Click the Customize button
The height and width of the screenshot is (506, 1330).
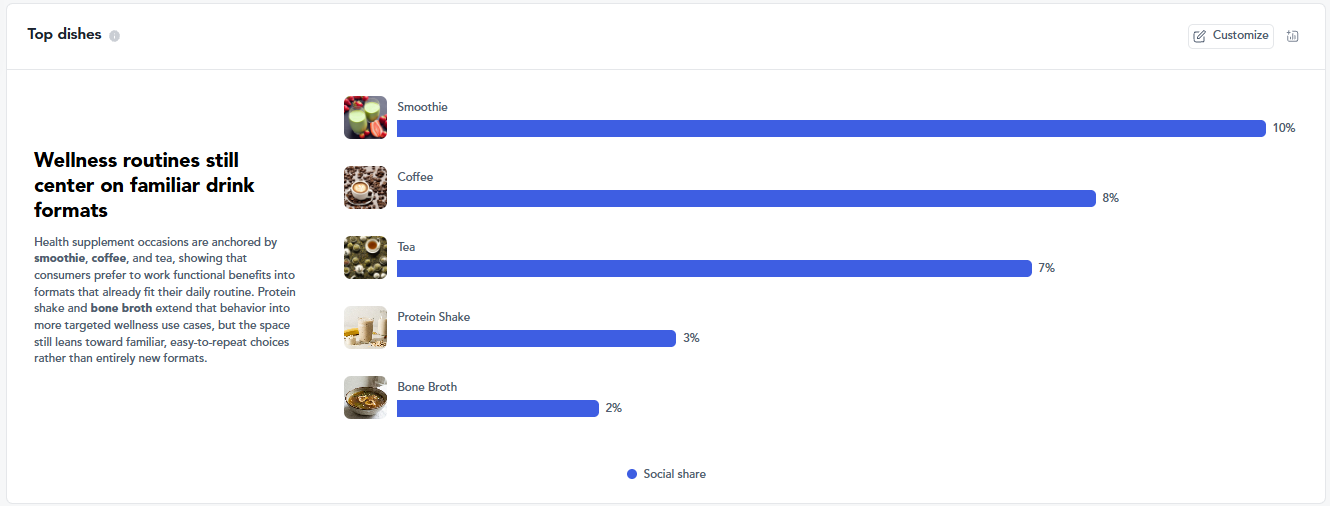point(1231,36)
